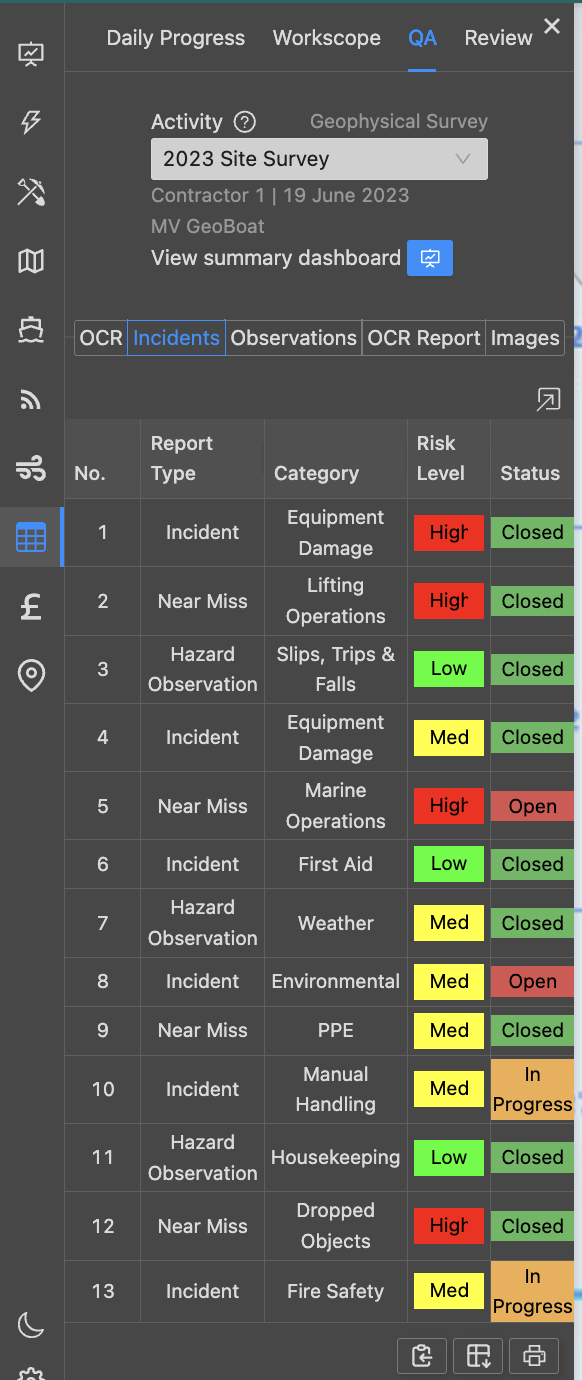Switch to the Observations sub-tab

point(294,338)
